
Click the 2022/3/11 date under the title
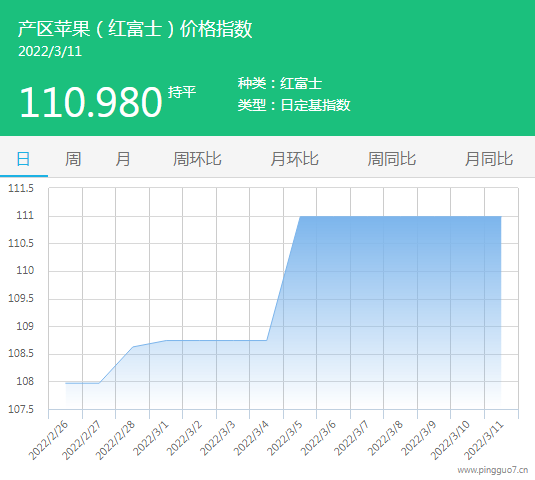click(x=50, y=52)
